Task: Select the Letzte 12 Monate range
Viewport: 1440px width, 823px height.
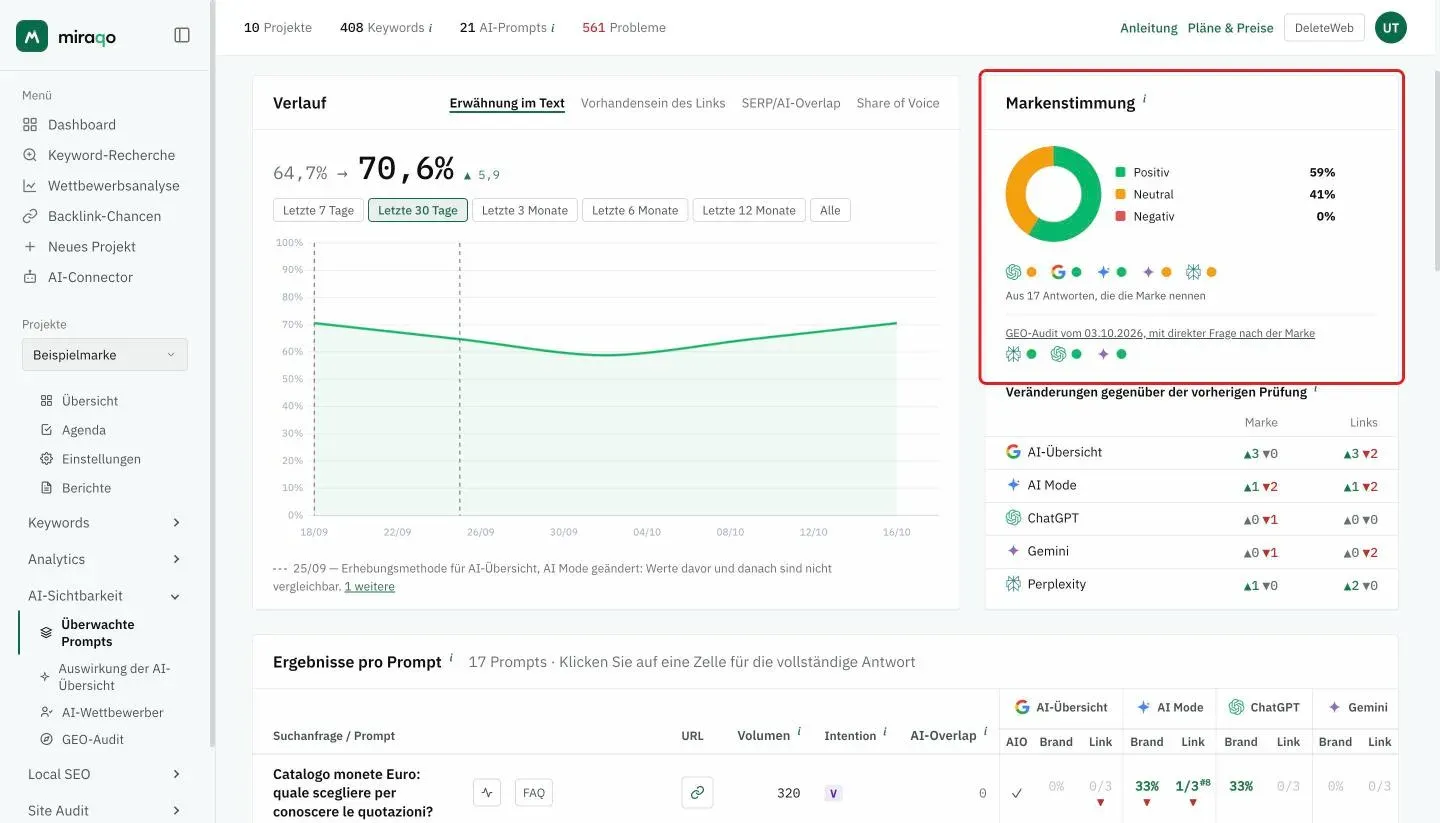Action: click(749, 210)
